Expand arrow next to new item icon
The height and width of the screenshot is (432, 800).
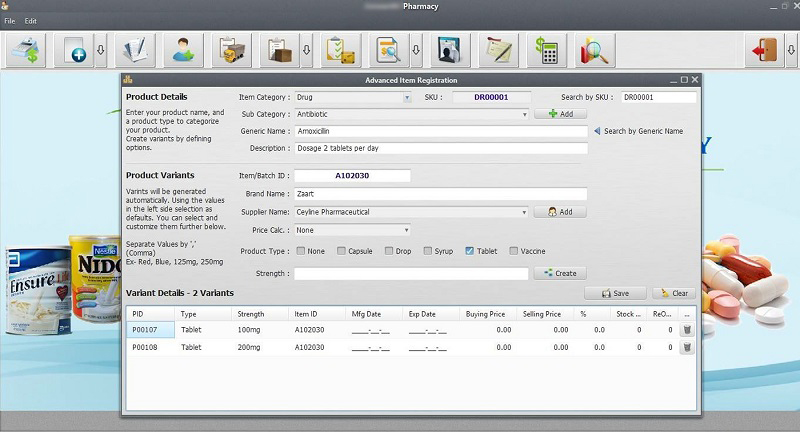point(101,50)
